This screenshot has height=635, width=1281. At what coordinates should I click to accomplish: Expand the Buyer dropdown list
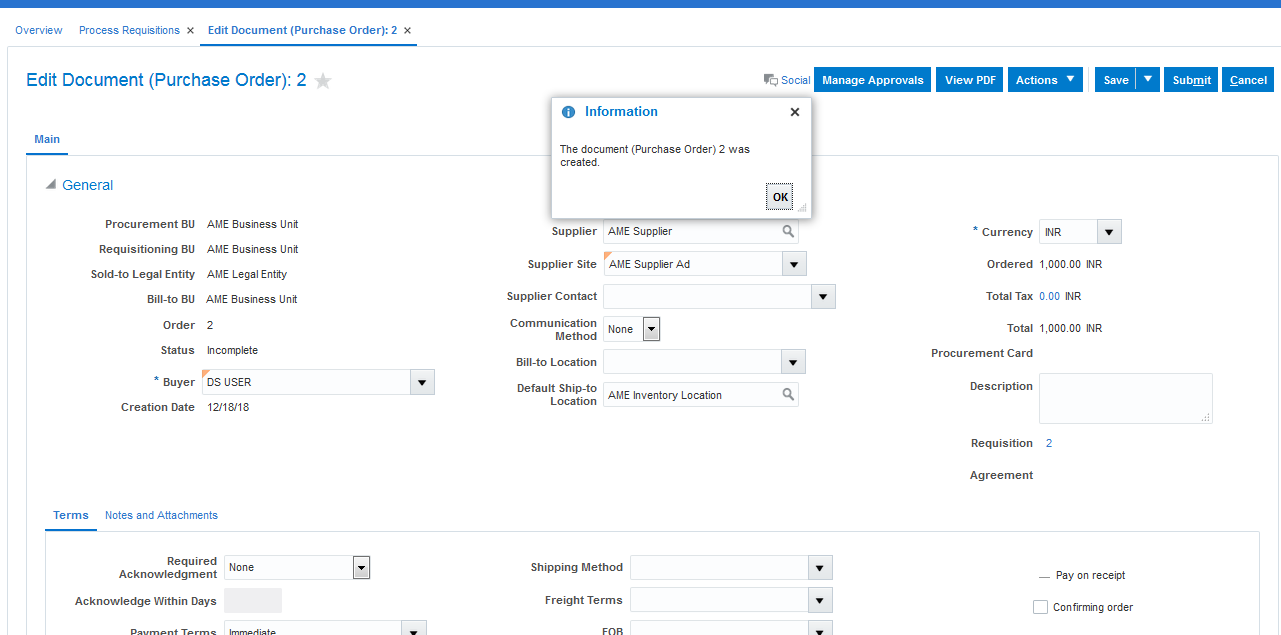click(422, 382)
